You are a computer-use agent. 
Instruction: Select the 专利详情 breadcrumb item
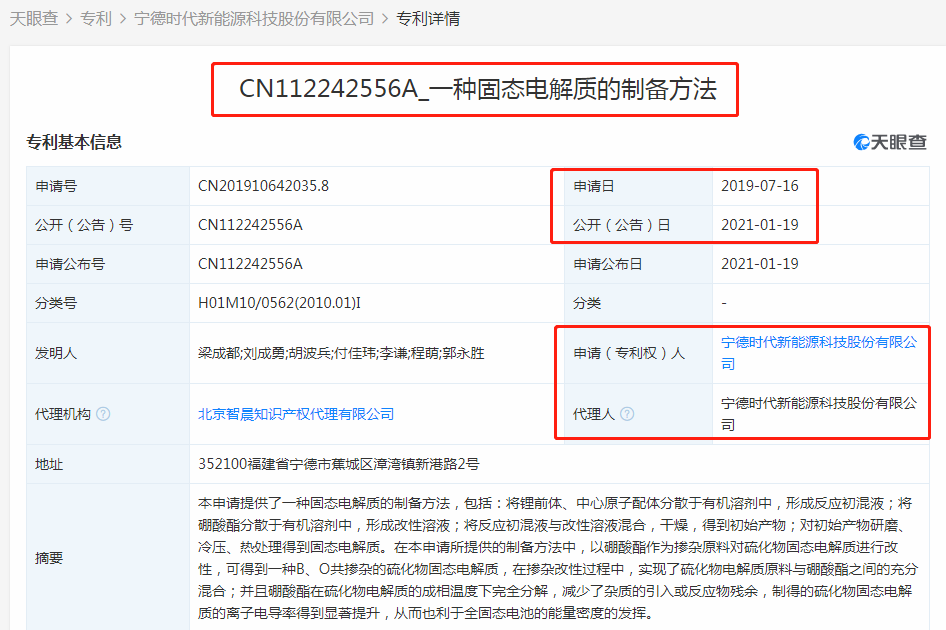point(428,19)
